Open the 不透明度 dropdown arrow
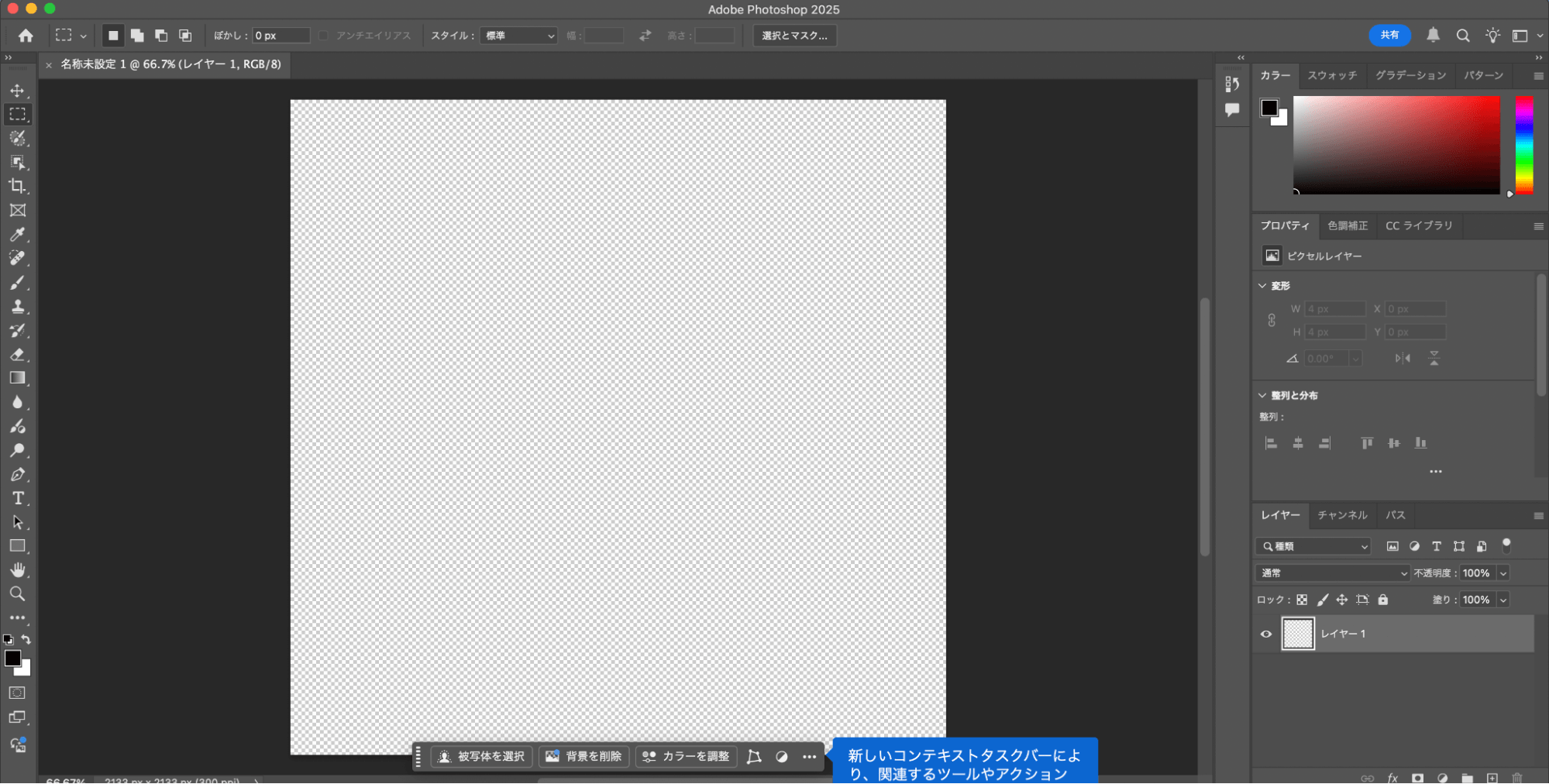Screen dimensions: 1549x784 pyautogui.click(x=1503, y=573)
